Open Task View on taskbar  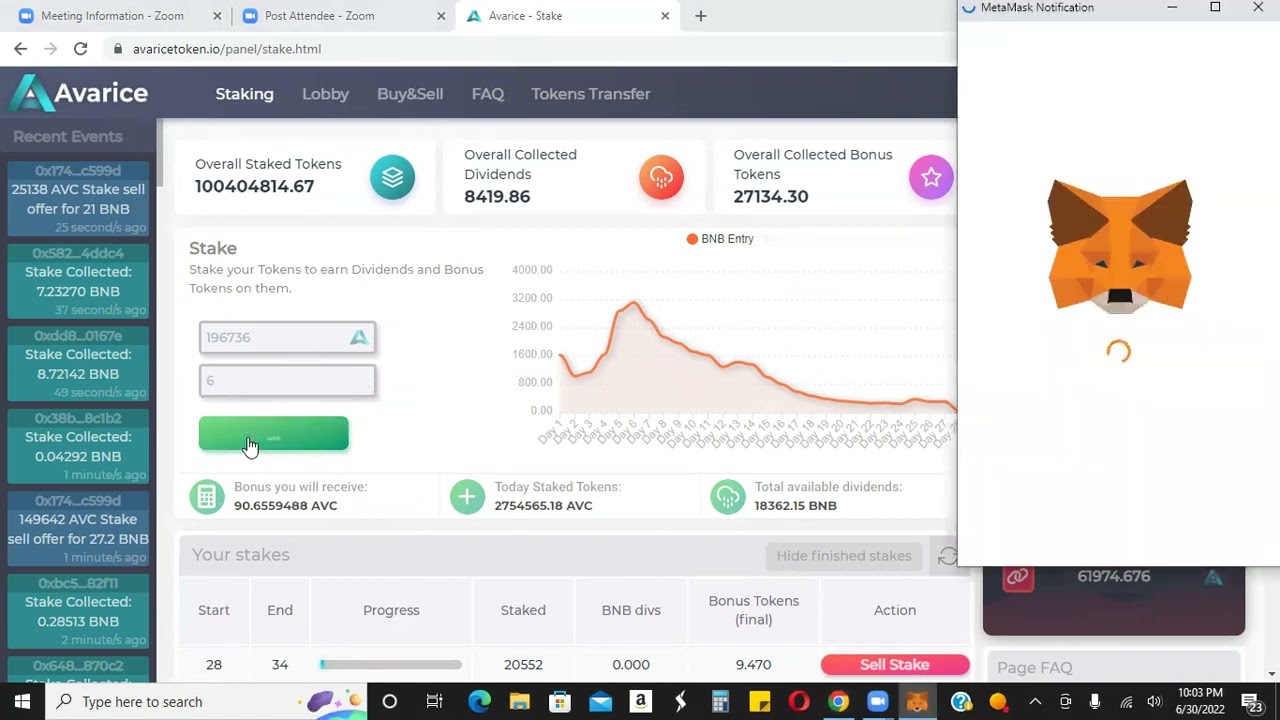[434, 701]
